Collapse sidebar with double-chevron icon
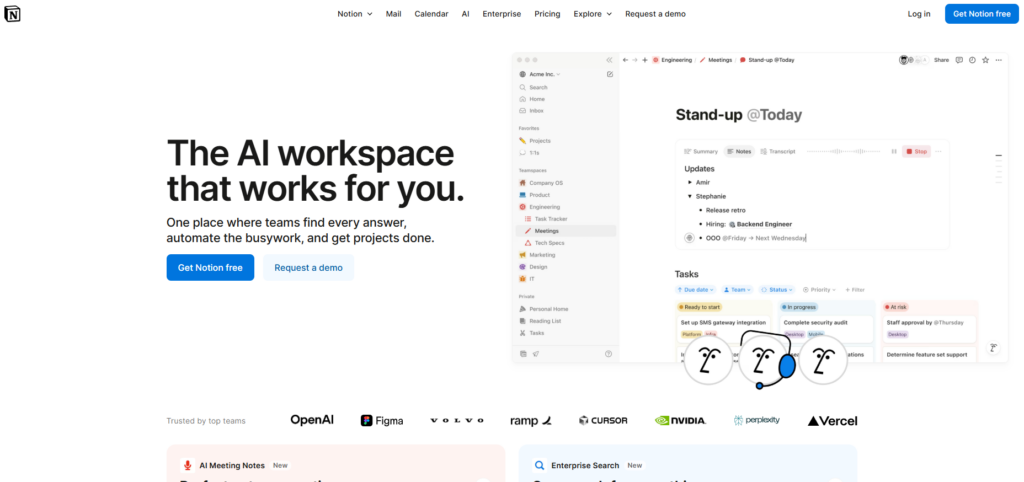This screenshot has width=1024, height=482. point(609,60)
